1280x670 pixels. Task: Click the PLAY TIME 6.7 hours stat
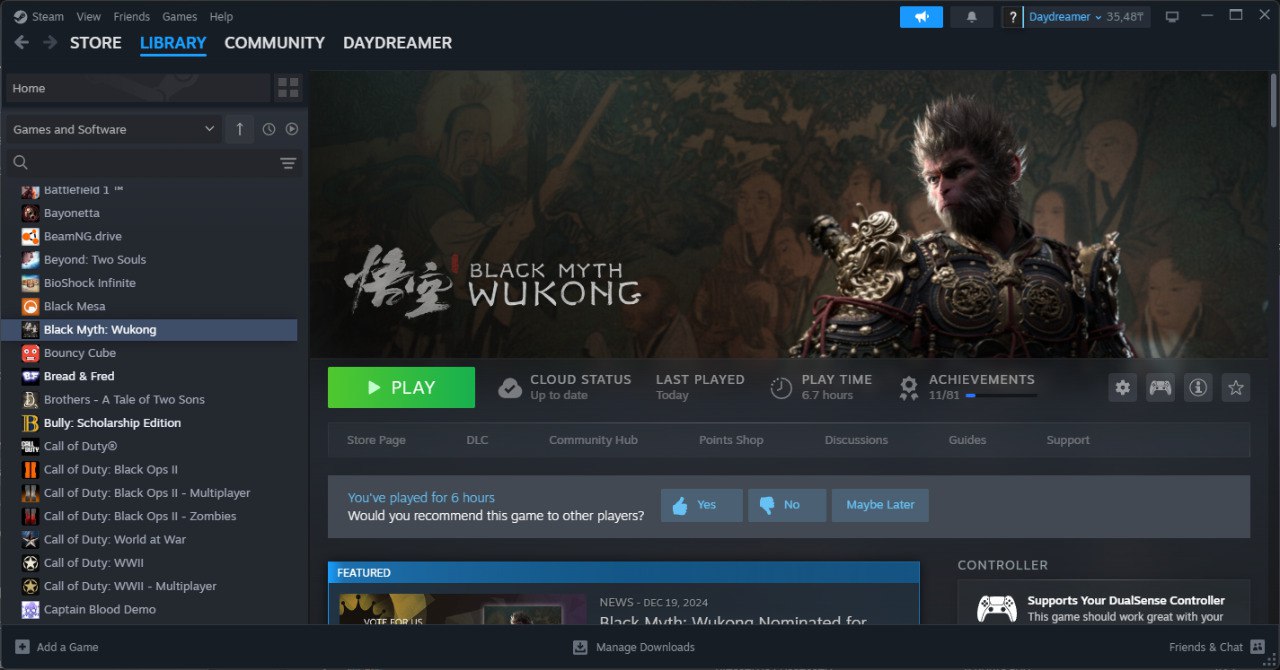click(x=821, y=387)
